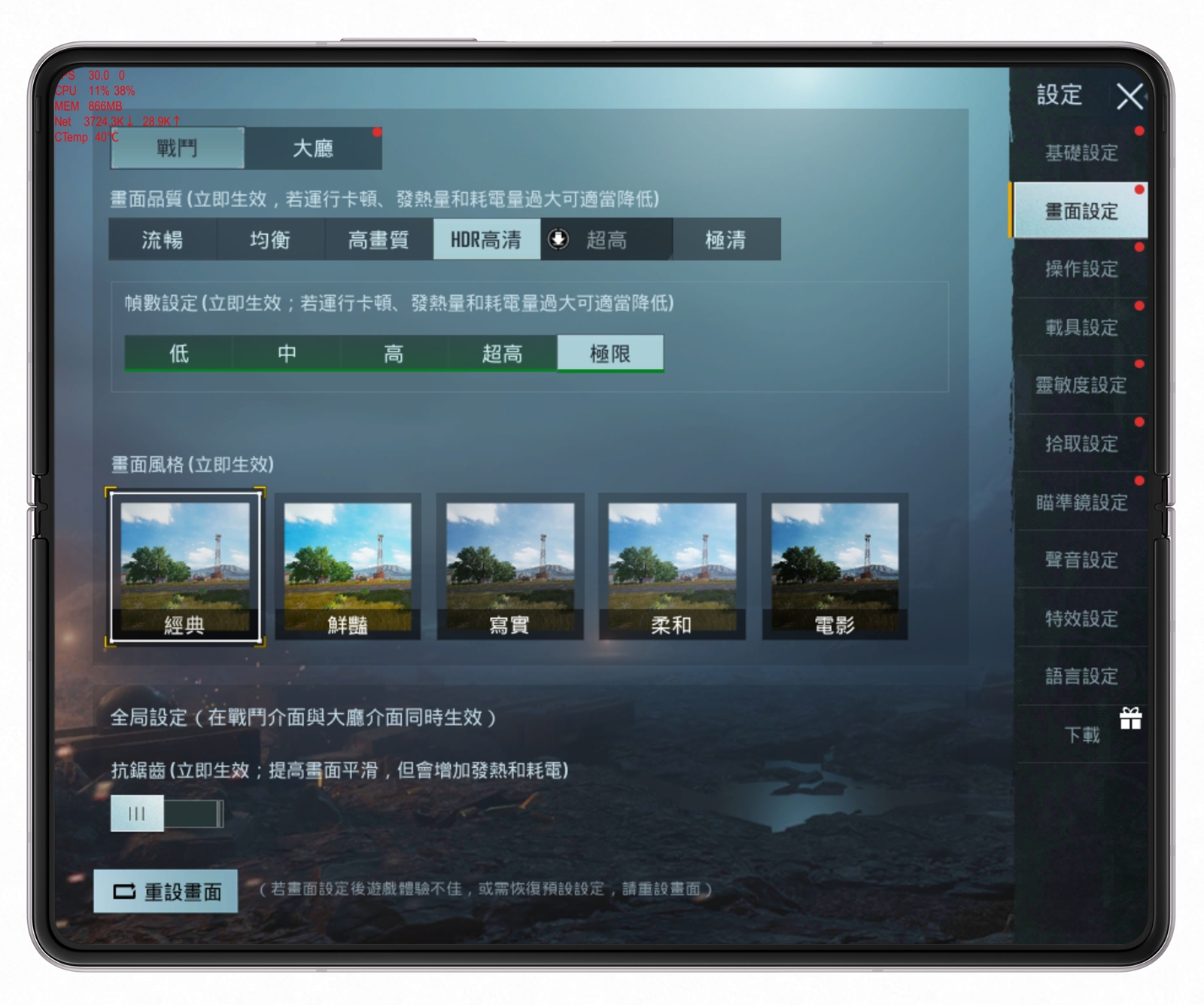Switch to the 戰鬥 tab
1204x1005 pixels.
pyautogui.click(x=177, y=148)
